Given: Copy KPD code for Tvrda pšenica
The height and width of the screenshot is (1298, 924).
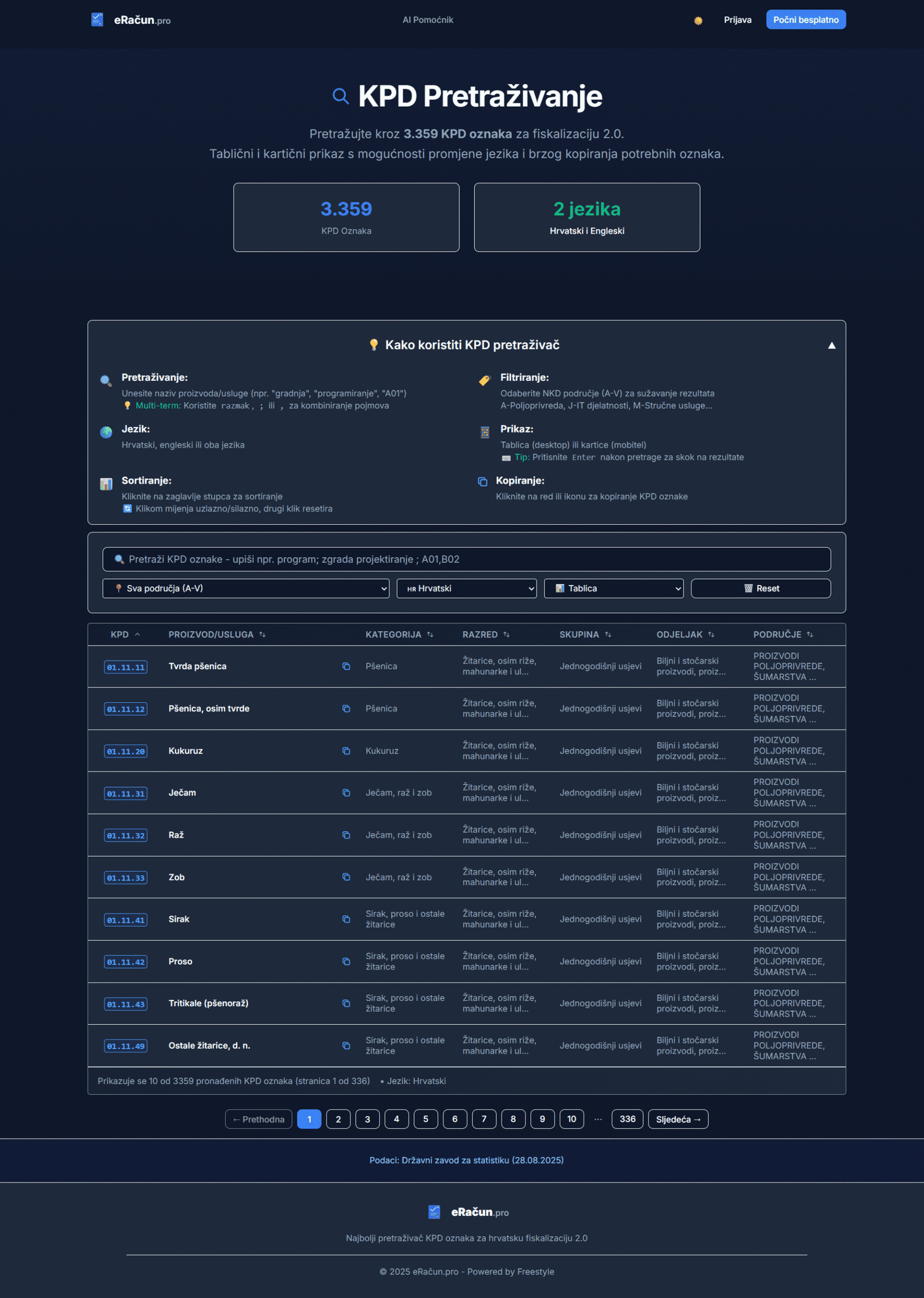Looking at the screenshot, I should pyautogui.click(x=346, y=666).
